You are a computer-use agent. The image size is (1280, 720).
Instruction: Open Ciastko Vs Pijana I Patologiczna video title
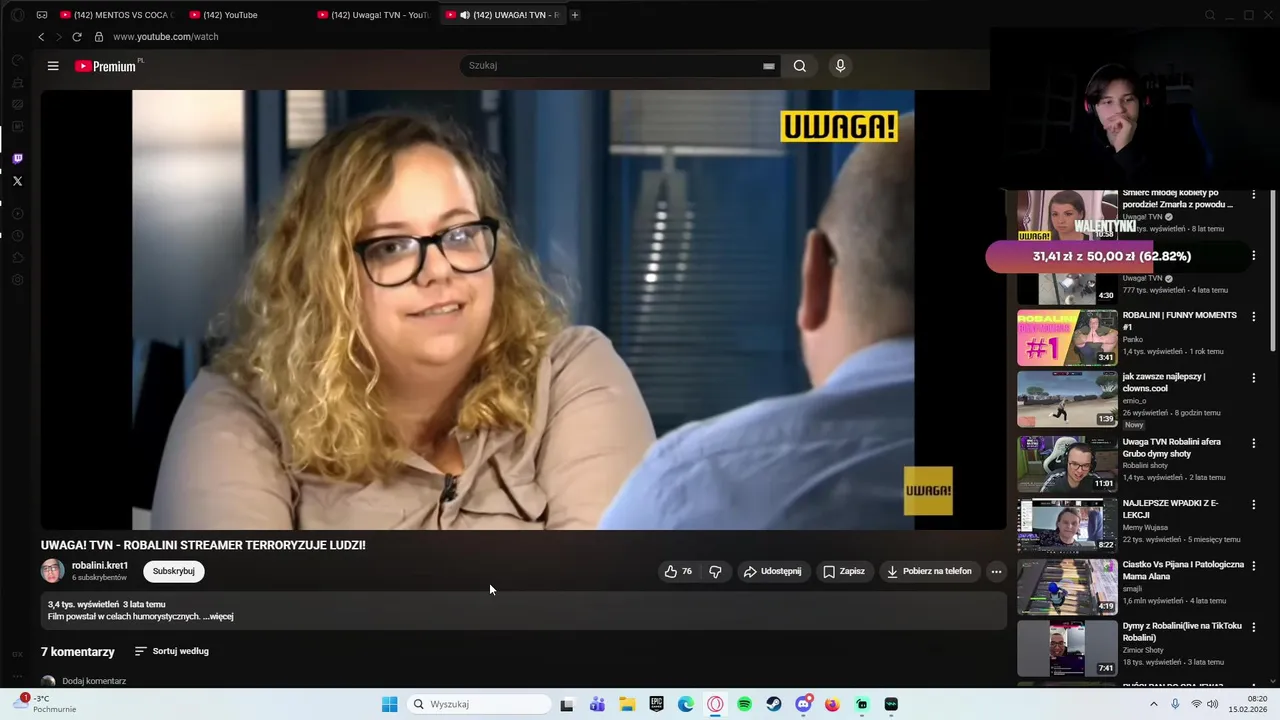(1183, 570)
